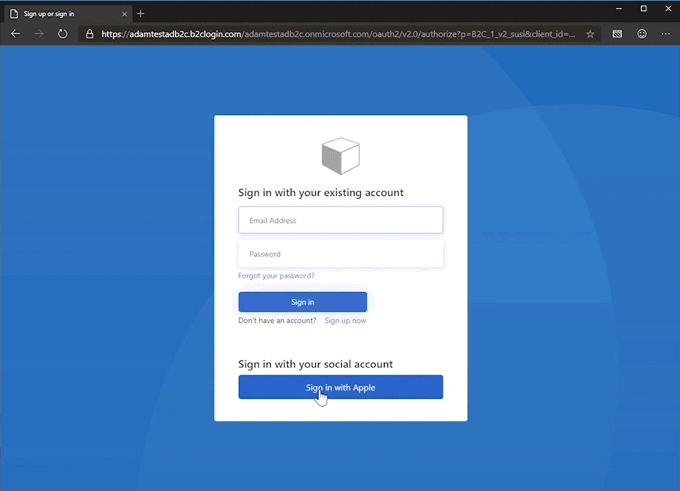
Task: Focus the Password field
Action: 341,254
